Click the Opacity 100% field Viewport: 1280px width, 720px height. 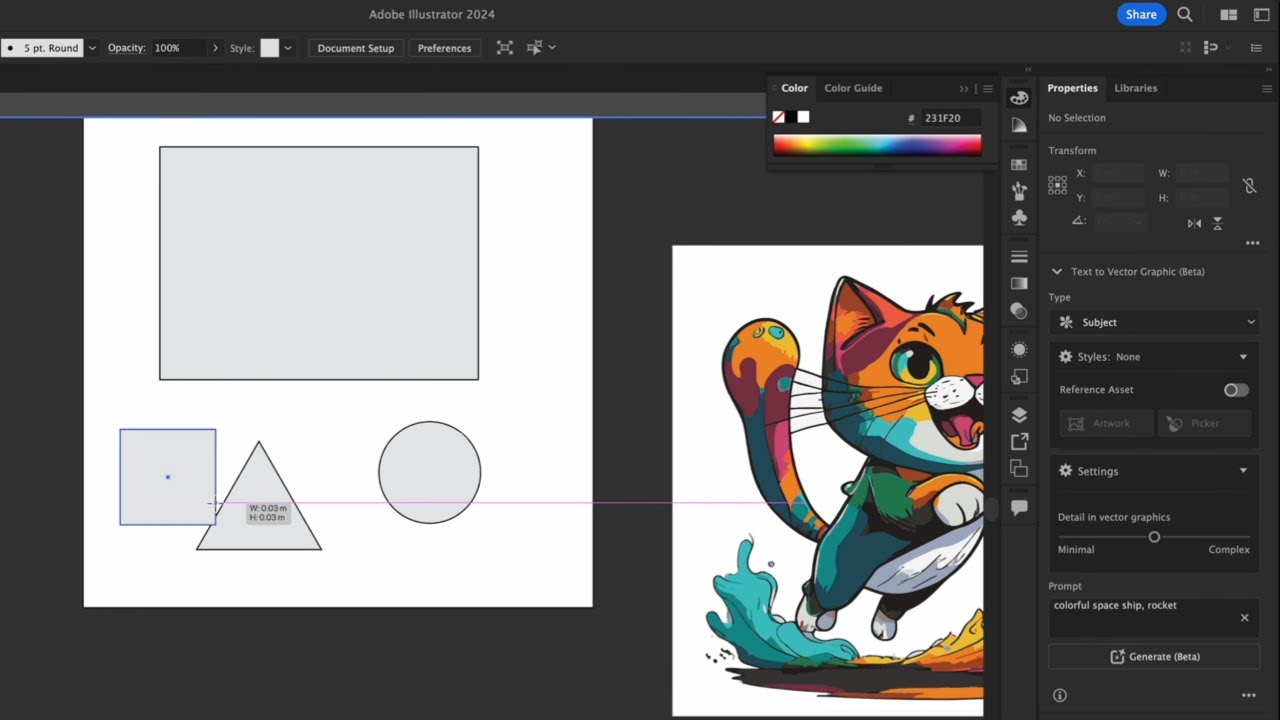[179, 48]
